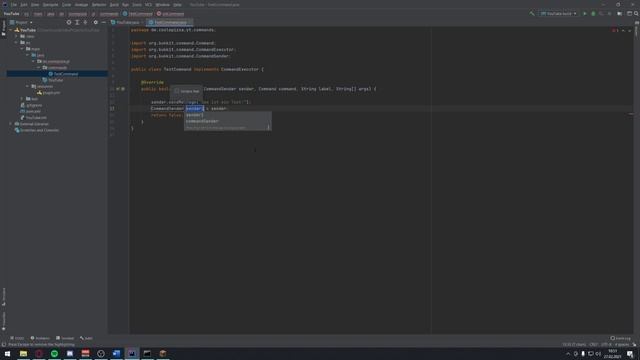Open the more options icon in completion popup
This screenshot has height=360, width=640.
(268, 128)
